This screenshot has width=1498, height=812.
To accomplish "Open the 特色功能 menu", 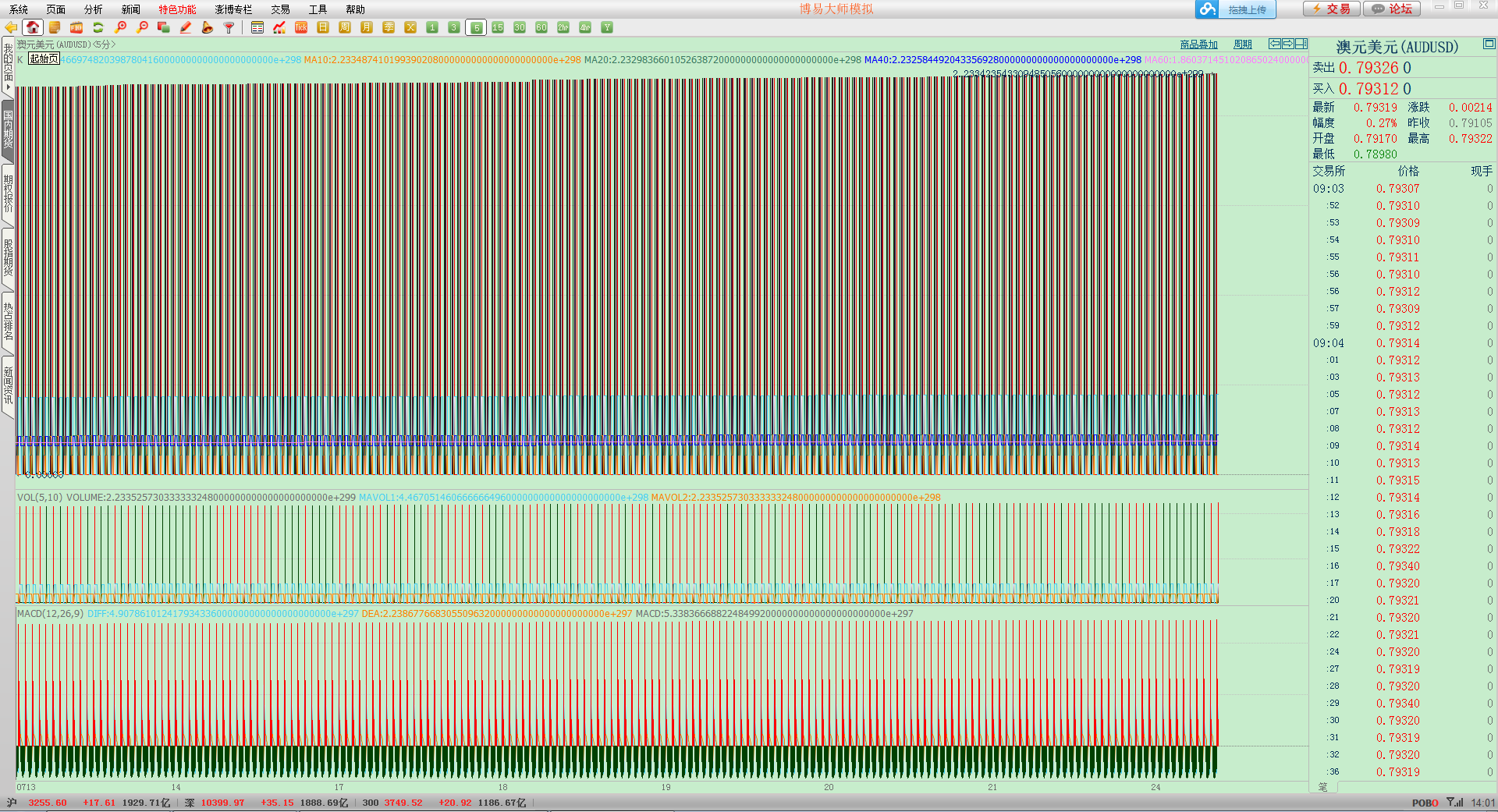I will coord(177,9).
